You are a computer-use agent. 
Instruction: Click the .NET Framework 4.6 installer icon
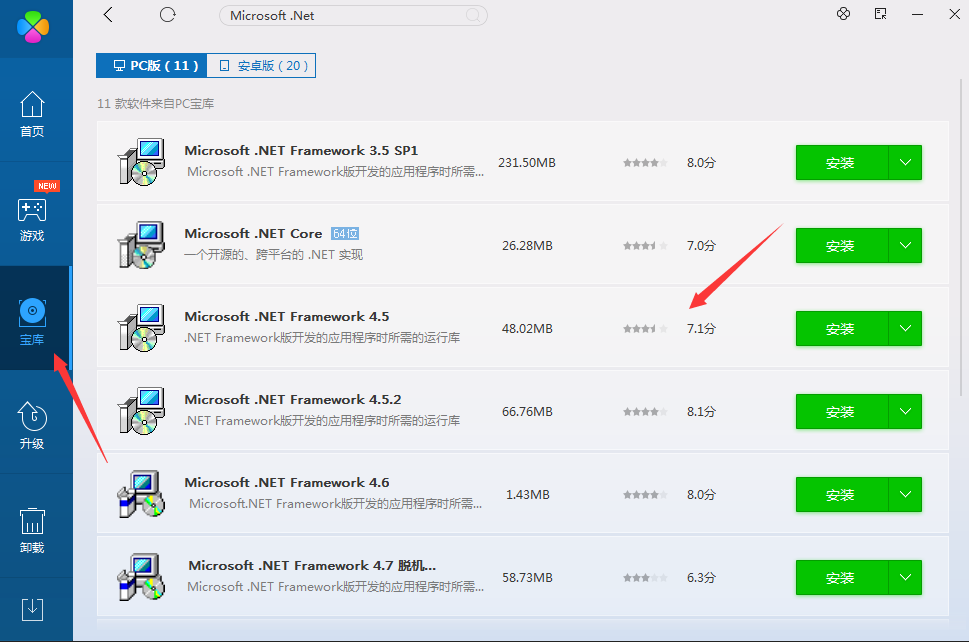142,494
